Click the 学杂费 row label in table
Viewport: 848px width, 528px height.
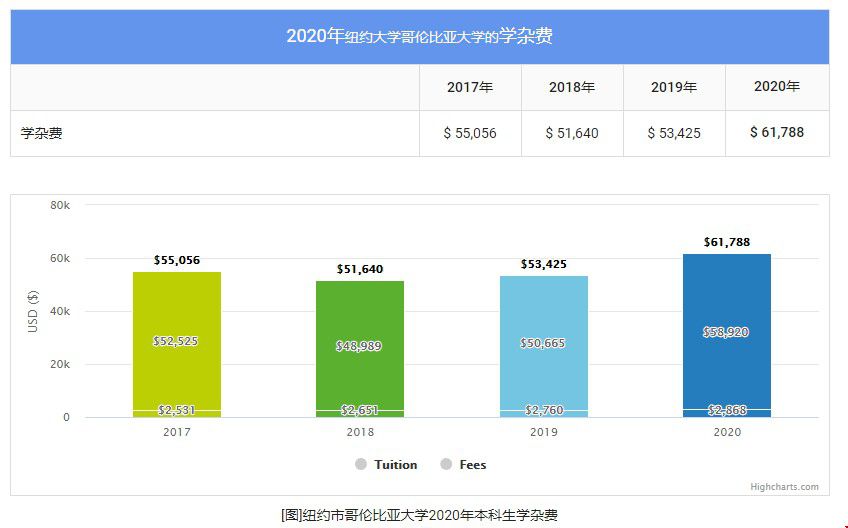[x=42, y=133]
